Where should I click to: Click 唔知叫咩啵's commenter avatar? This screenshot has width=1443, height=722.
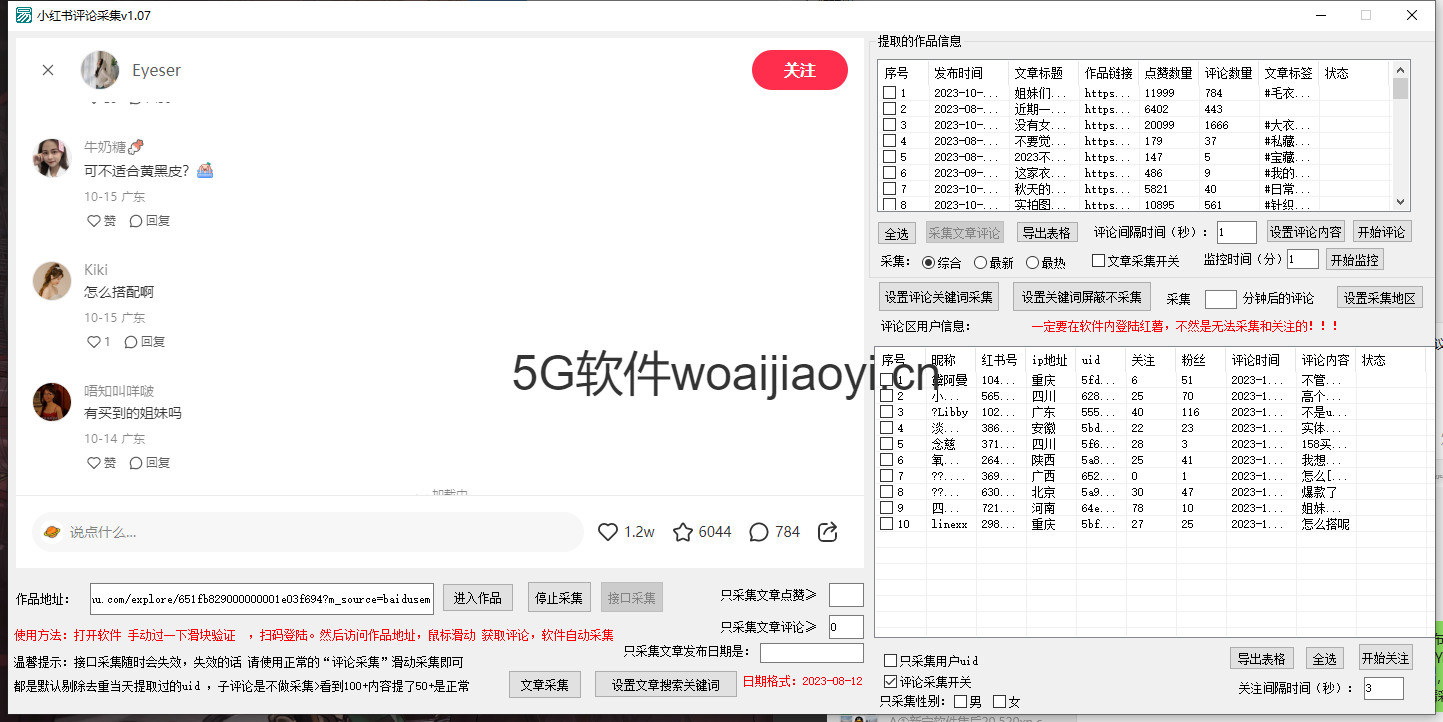point(52,402)
